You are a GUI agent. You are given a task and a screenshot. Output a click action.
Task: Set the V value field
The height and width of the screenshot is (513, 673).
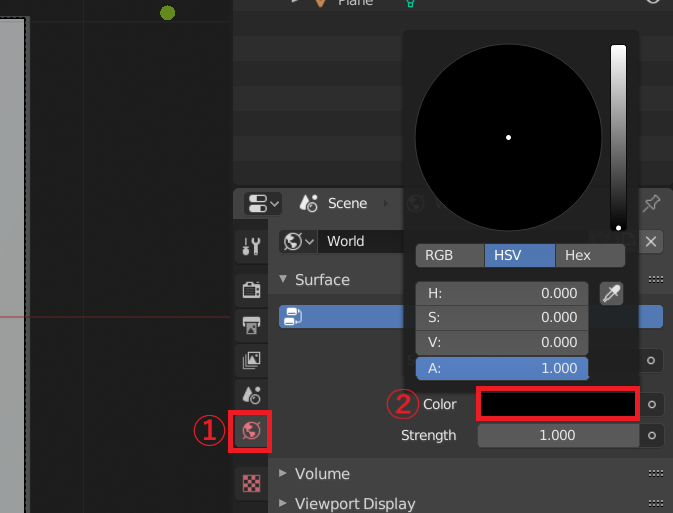coord(502,343)
